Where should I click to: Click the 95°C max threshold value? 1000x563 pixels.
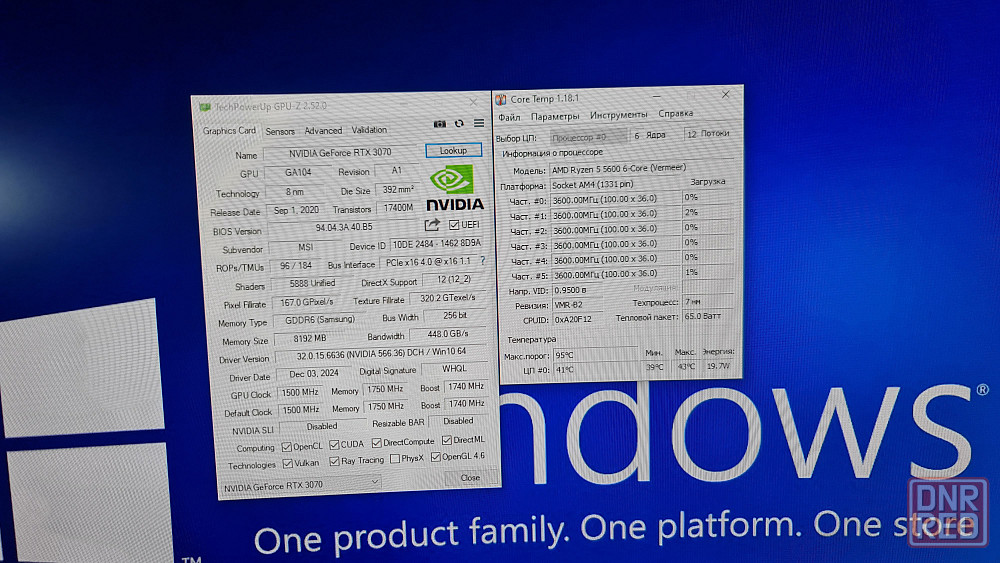(x=594, y=355)
